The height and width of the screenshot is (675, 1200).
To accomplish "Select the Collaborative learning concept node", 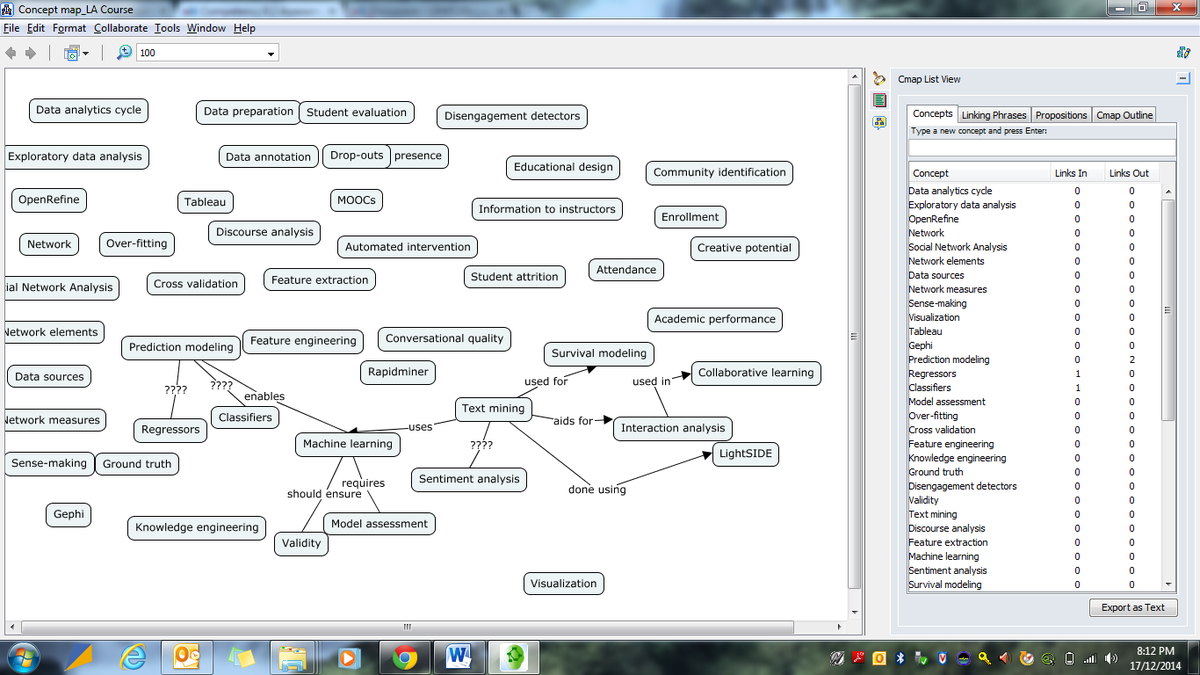I will click(756, 372).
